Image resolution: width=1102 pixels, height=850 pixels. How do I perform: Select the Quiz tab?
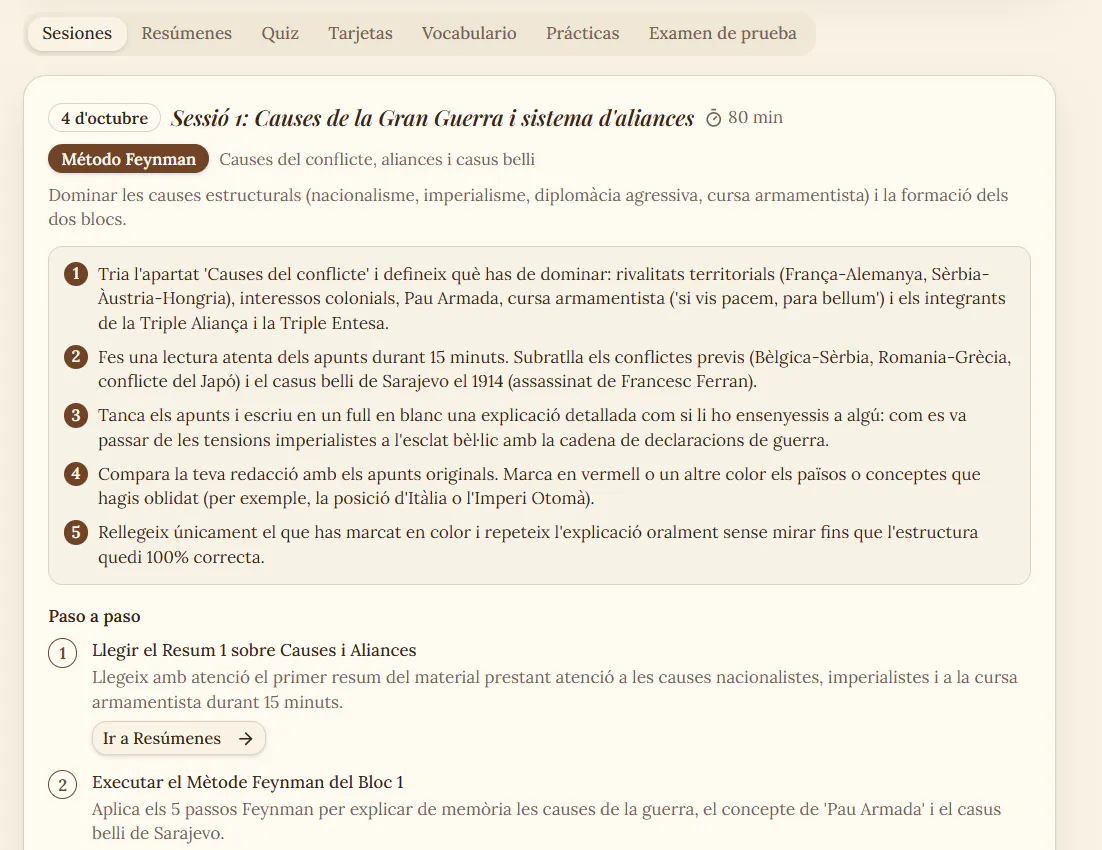pos(280,33)
